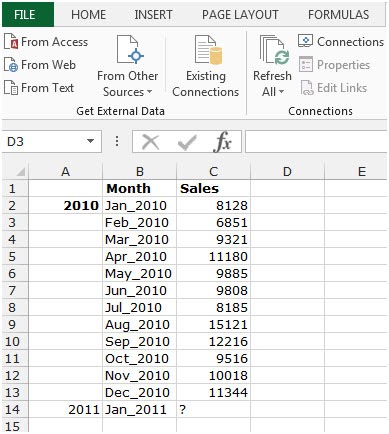This screenshot has width=389, height=434.
Task: Click the From Web data icon
Action: [11, 65]
